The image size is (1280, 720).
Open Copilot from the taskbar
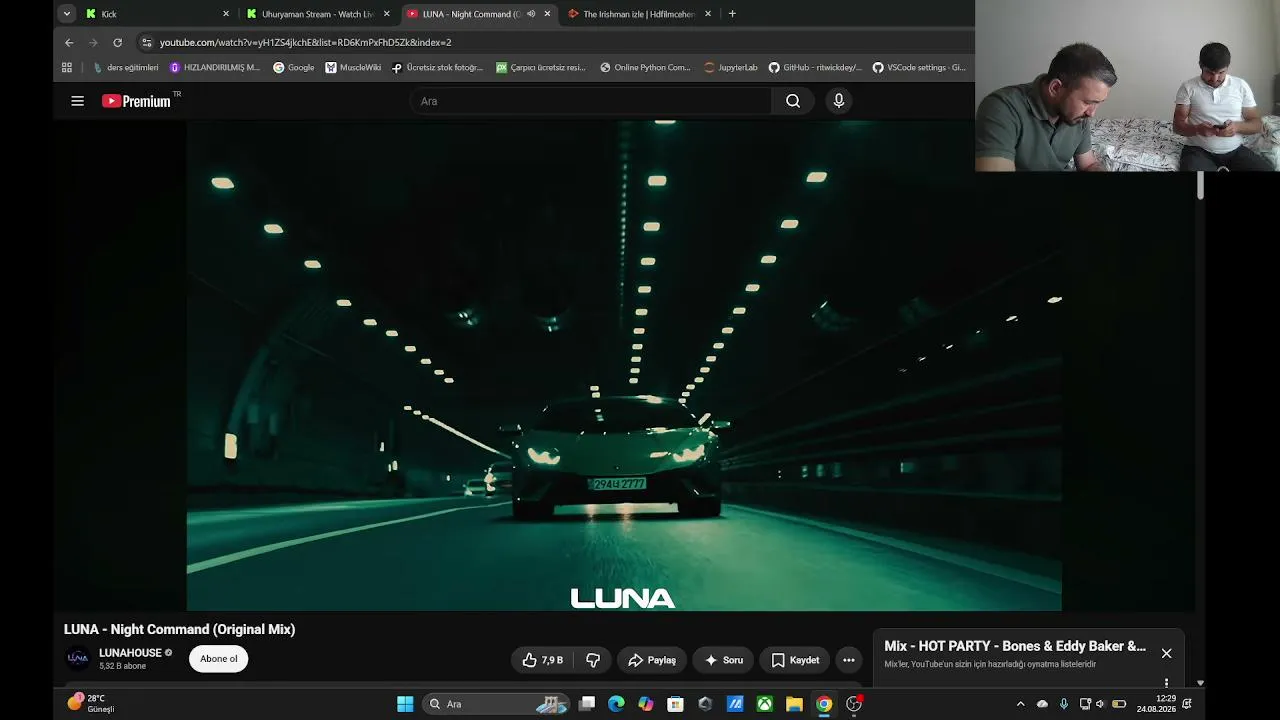pyautogui.click(x=646, y=704)
